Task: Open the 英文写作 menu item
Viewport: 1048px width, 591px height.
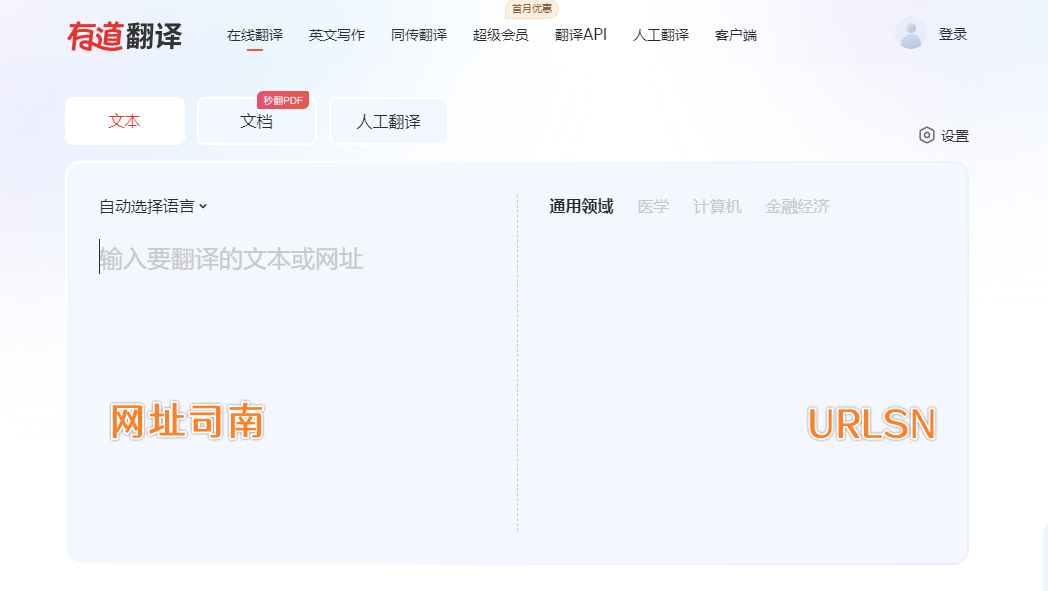Action: (336, 33)
